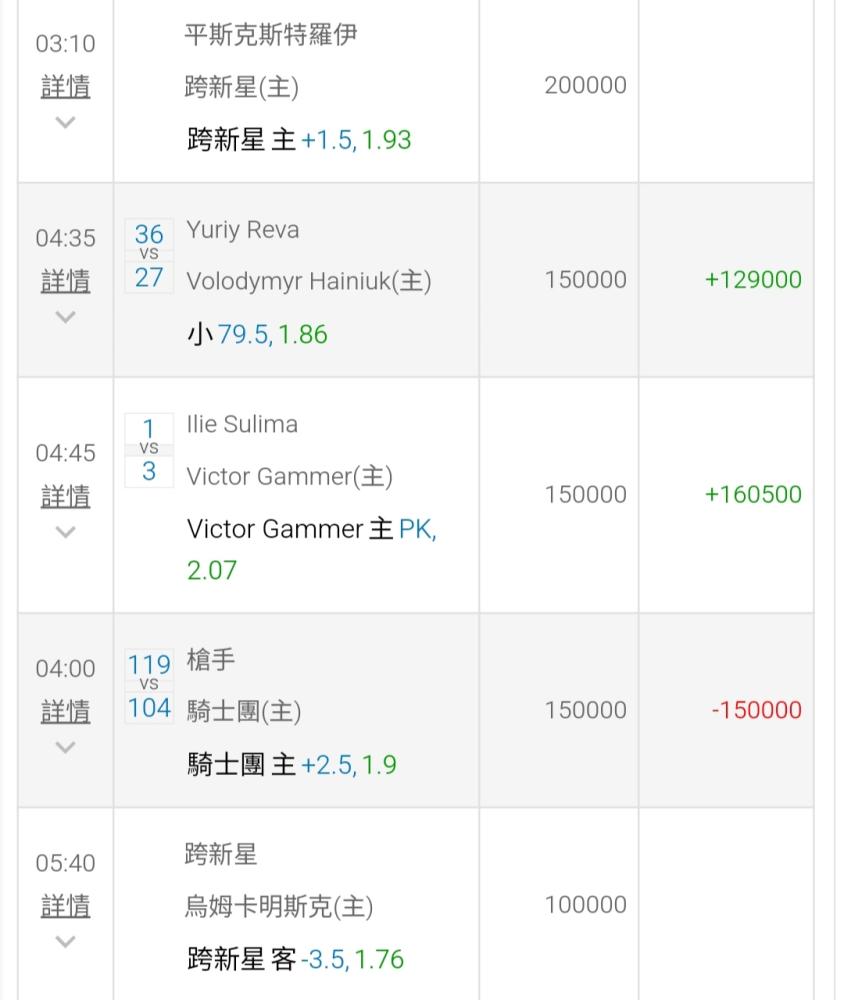844x1000 pixels.
Task: Open 詳情 link for the 05:40 bet
Action: (x=66, y=906)
